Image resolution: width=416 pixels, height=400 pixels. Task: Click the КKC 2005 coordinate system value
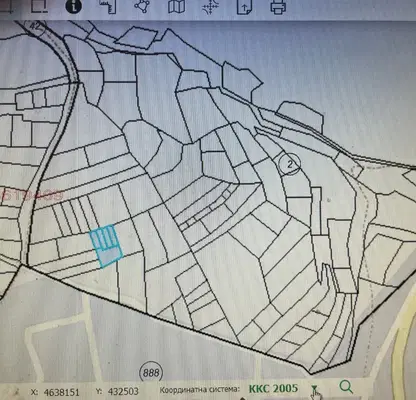273,388
